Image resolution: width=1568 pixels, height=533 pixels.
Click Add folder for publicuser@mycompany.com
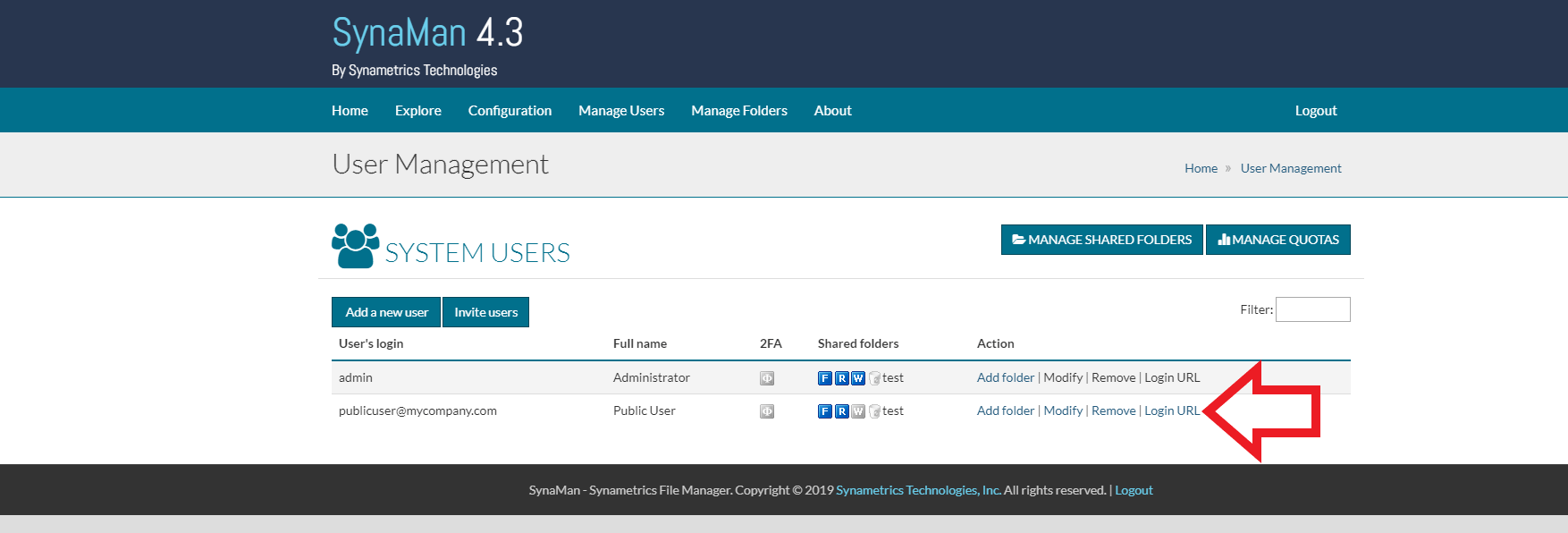(1006, 410)
